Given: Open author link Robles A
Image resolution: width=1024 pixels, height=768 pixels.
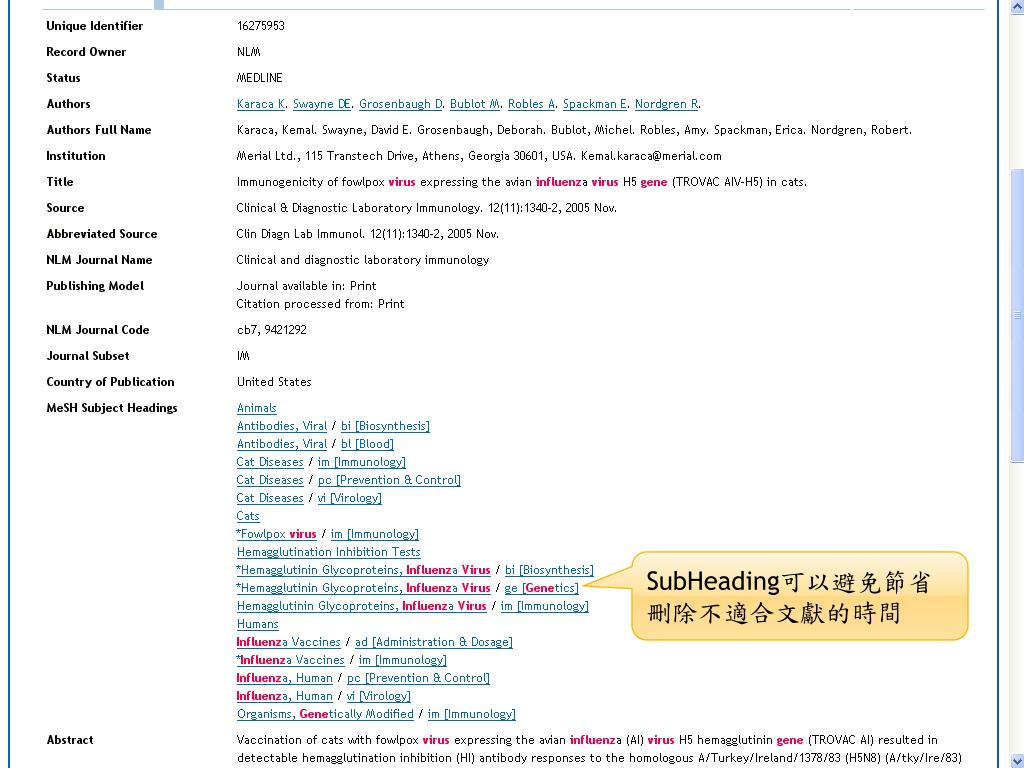Looking at the screenshot, I should point(532,104).
